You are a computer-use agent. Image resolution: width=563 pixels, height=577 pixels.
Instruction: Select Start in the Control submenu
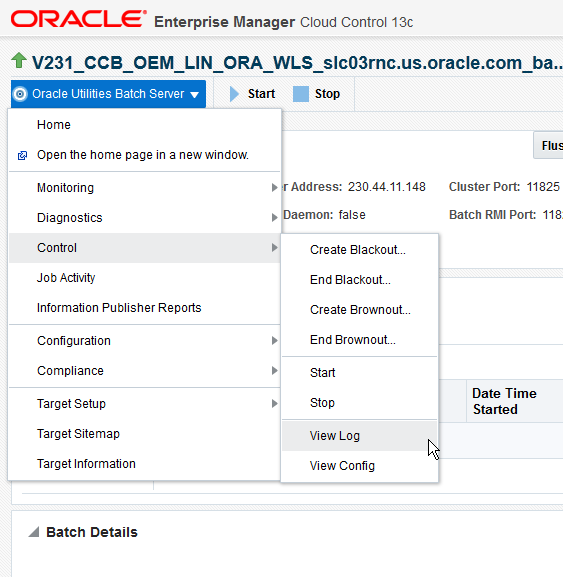360,373
